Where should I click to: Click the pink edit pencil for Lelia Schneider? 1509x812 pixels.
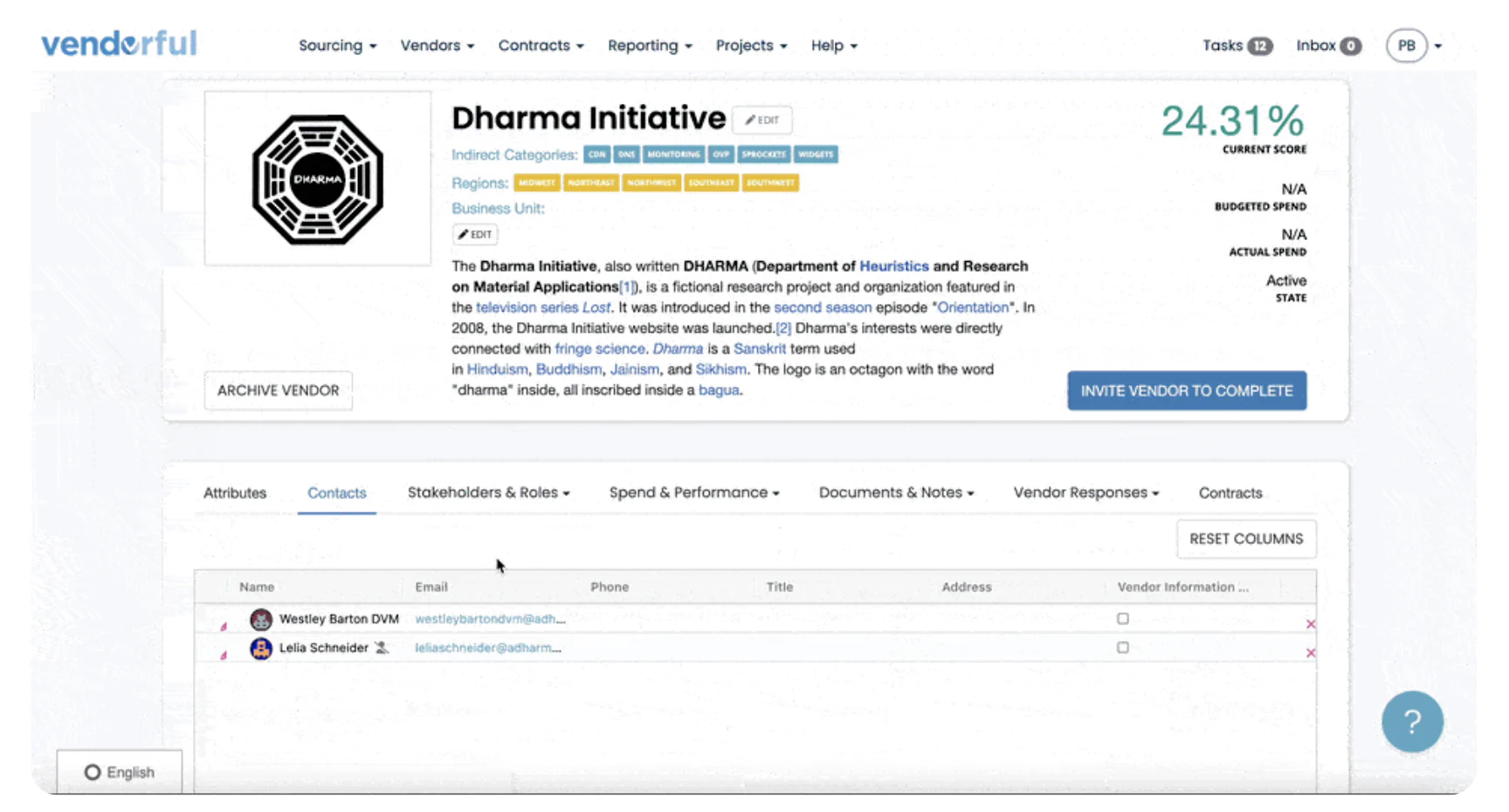coord(224,654)
